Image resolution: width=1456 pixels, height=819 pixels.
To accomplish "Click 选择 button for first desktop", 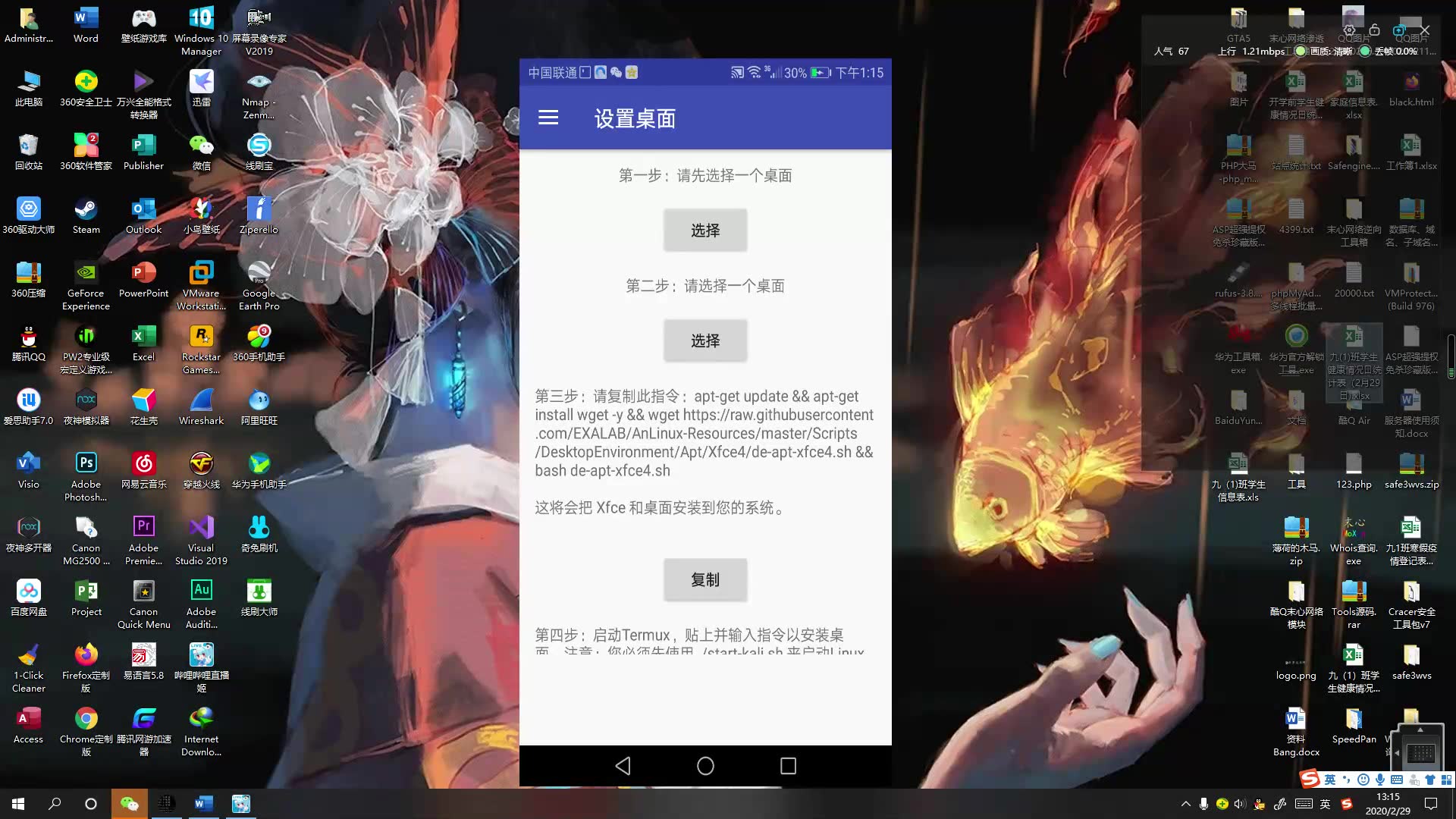I will coord(705,230).
